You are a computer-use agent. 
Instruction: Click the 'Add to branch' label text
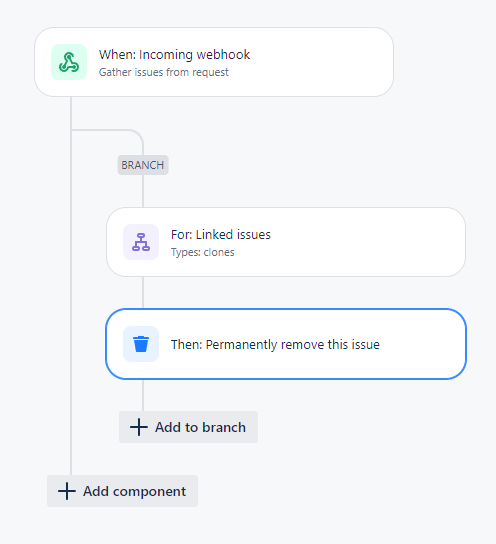tap(200, 427)
